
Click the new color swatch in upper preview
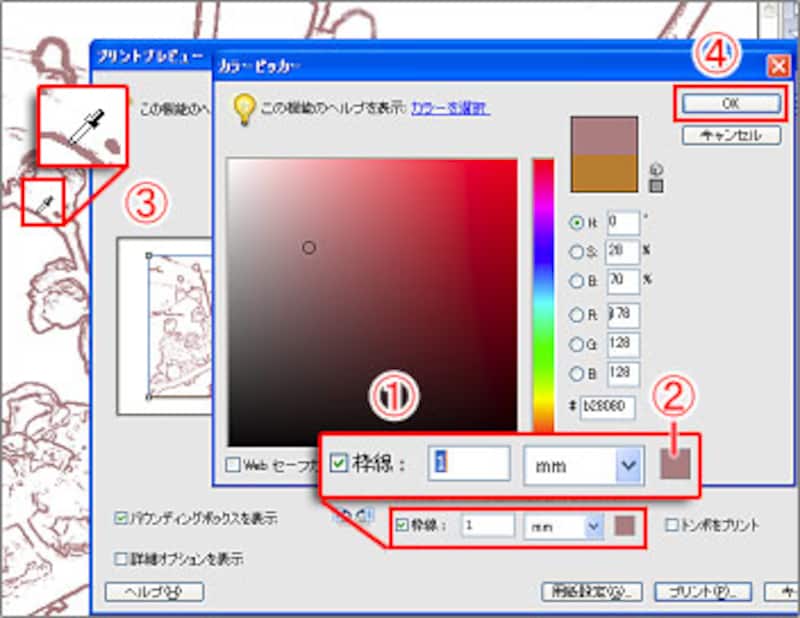coord(604,136)
